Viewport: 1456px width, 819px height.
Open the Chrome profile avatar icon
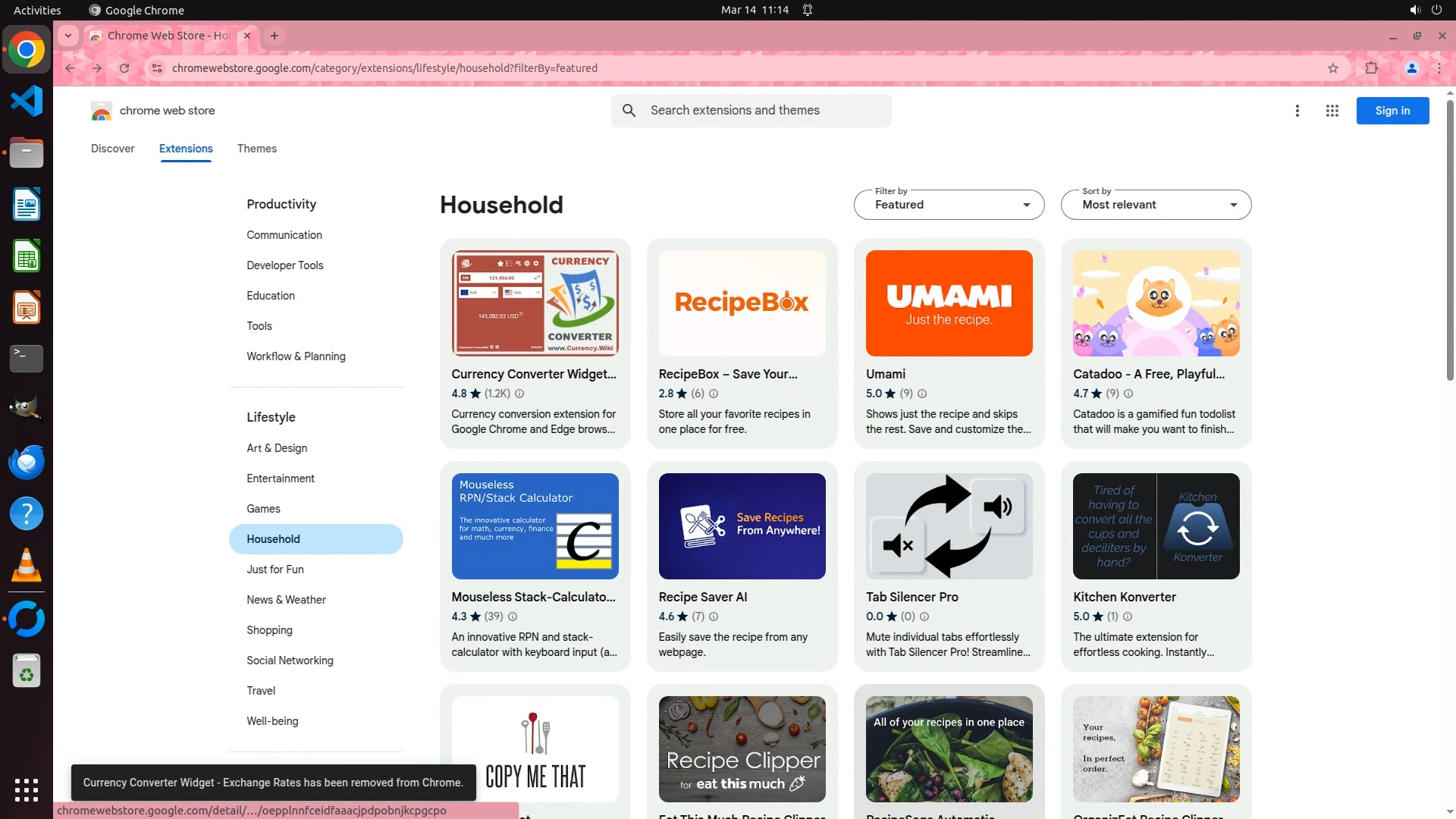[1411, 68]
